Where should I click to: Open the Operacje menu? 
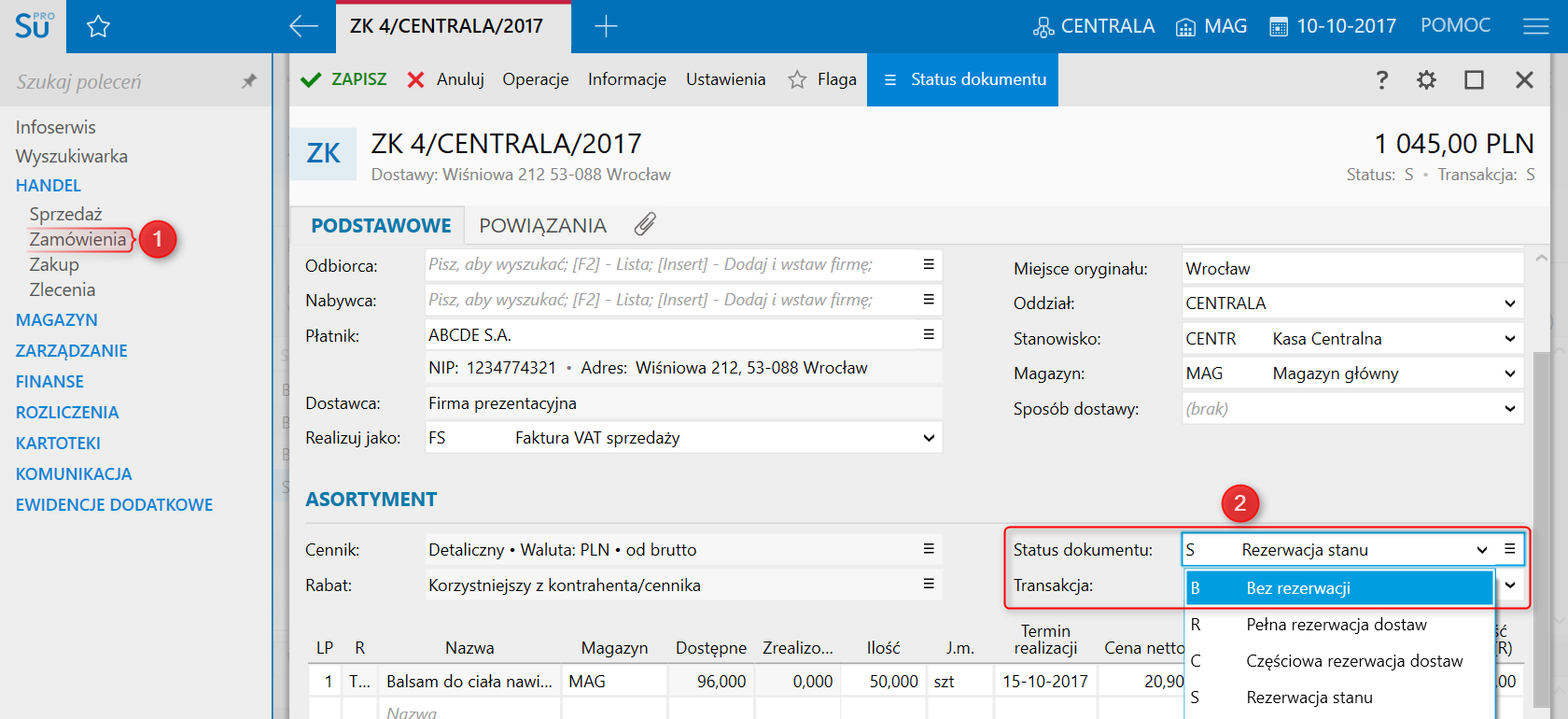pyautogui.click(x=536, y=79)
